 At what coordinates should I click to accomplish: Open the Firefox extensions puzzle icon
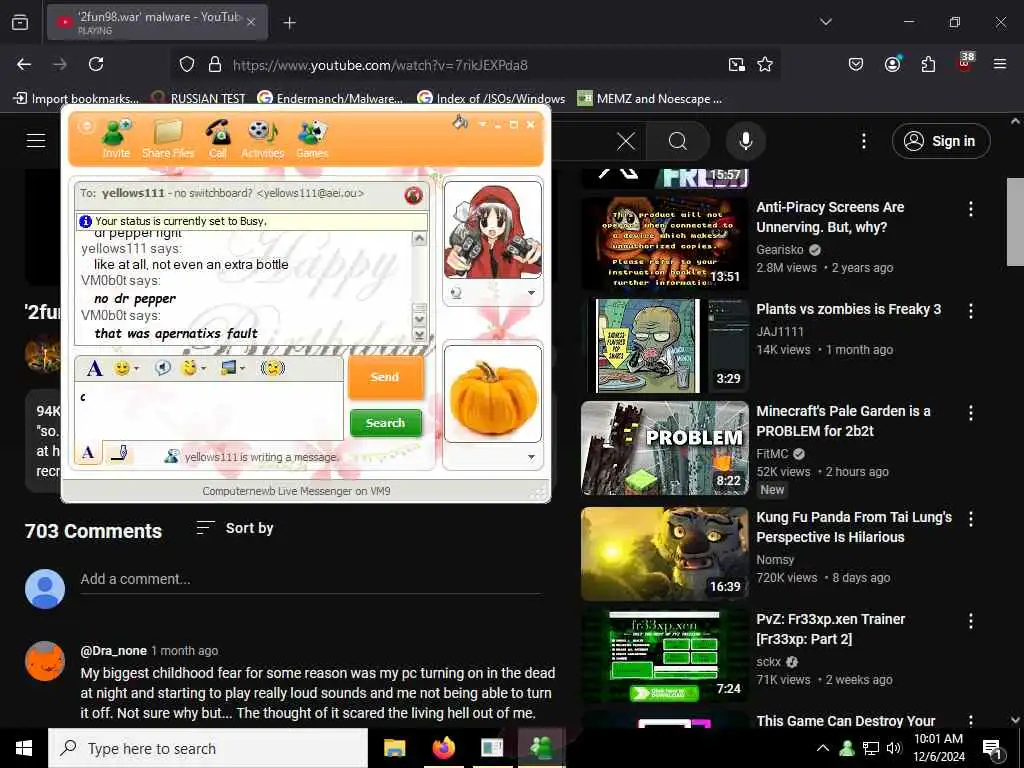(928, 64)
